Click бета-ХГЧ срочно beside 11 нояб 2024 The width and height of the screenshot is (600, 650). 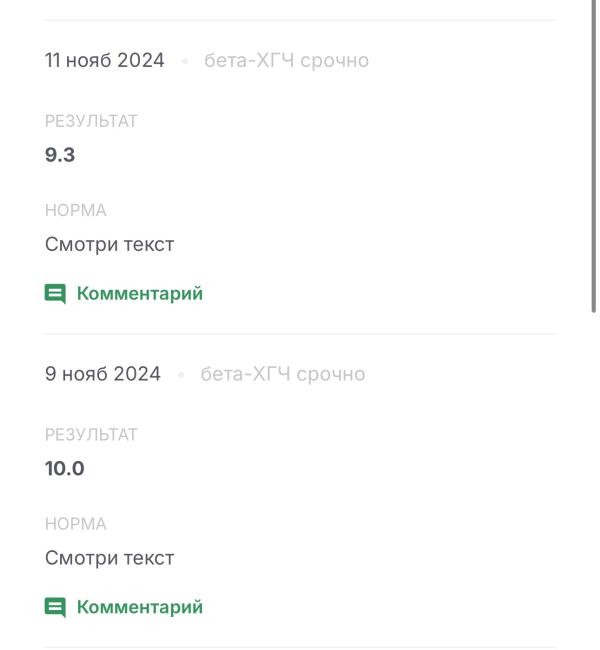pos(285,61)
